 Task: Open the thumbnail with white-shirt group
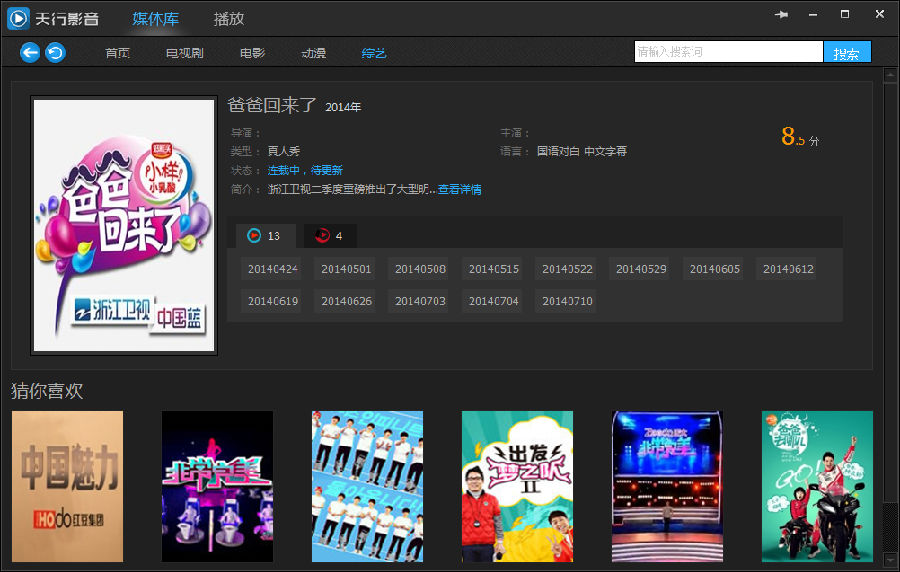(367, 487)
